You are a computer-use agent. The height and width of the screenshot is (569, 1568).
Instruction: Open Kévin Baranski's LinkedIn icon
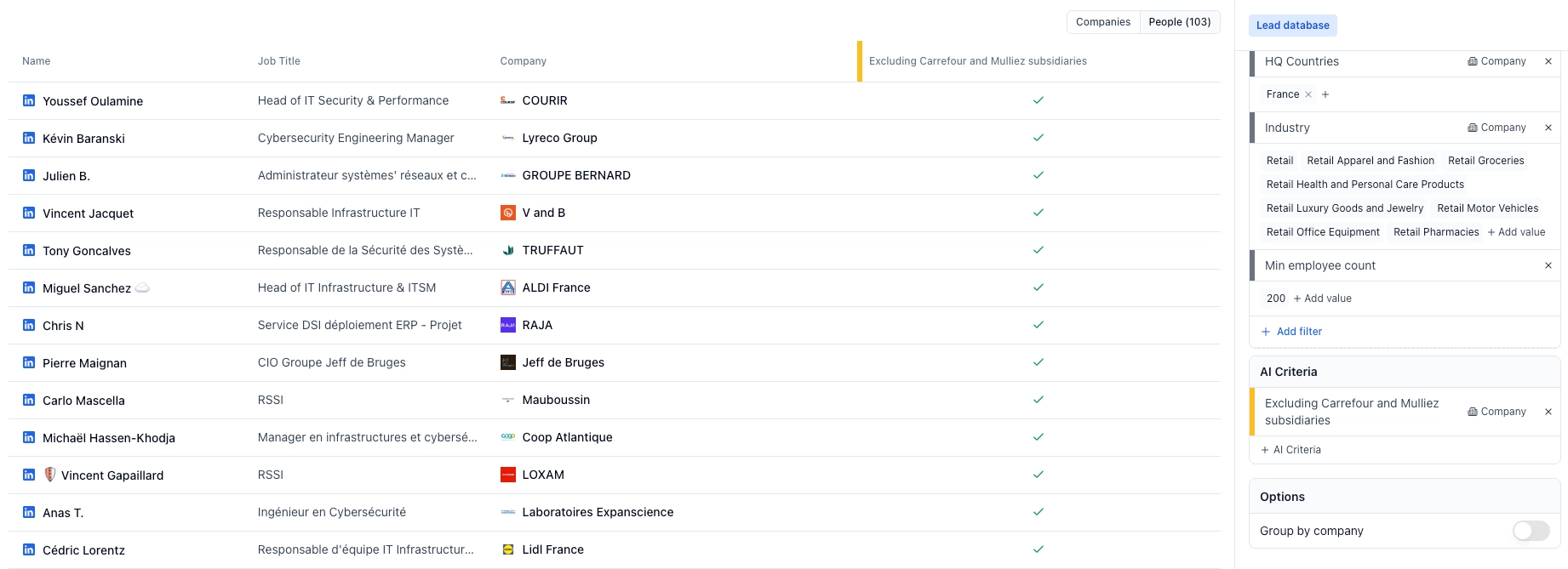(x=29, y=138)
